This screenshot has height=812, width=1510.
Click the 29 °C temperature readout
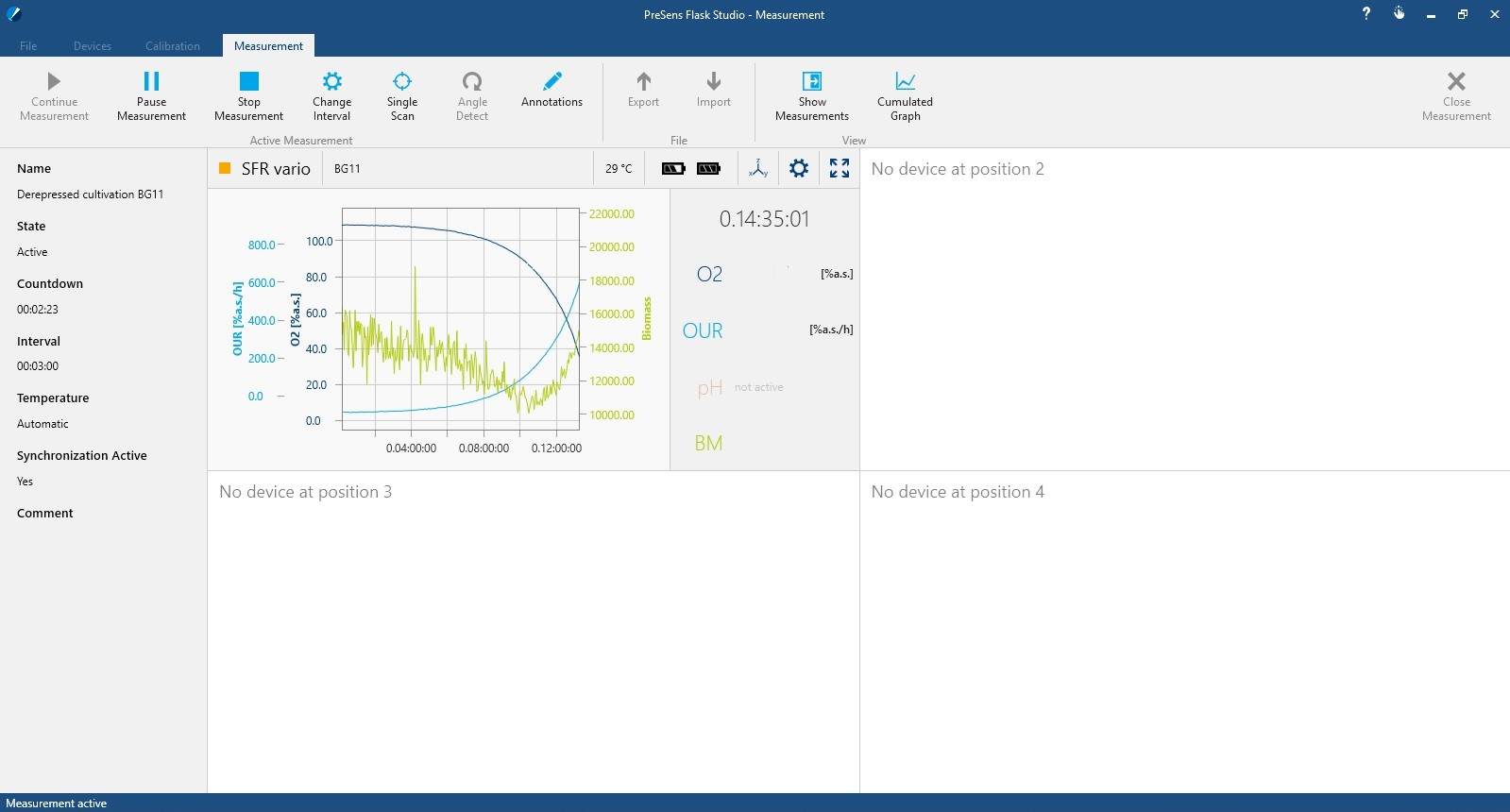point(619,169)
